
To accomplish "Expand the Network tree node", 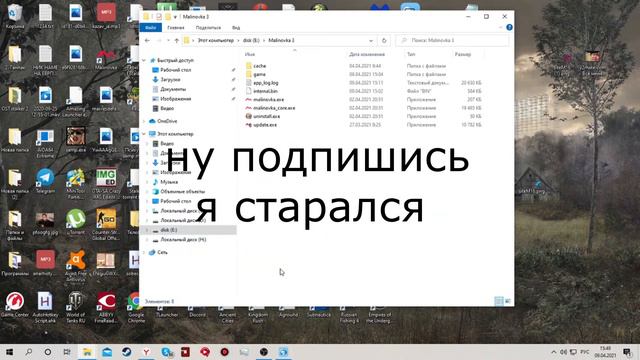I will point(144,252).
